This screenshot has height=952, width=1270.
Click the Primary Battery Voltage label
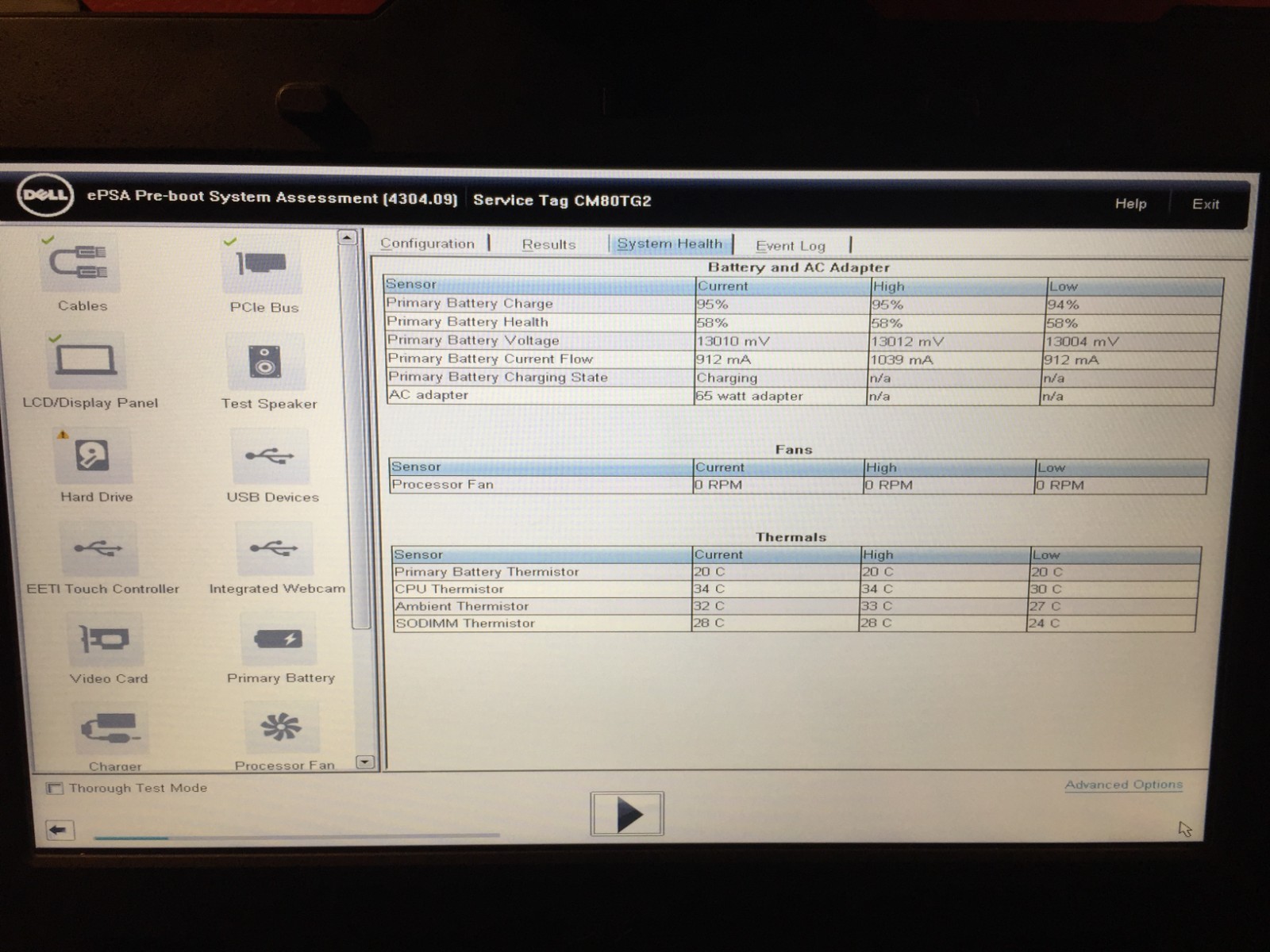[x=473, y=340]
